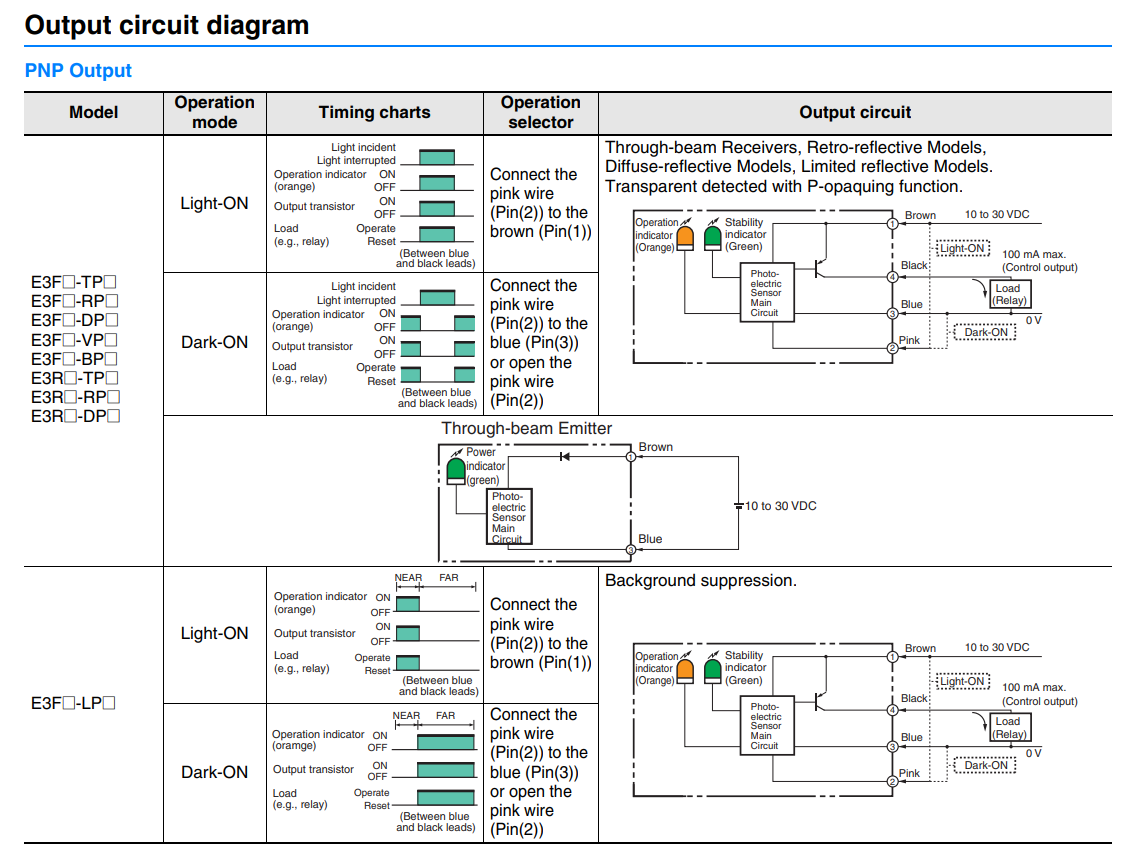Viewport: 1123px width, 850px height.
Task: Click the "Model" column header
Action: (x=94, y=112)
